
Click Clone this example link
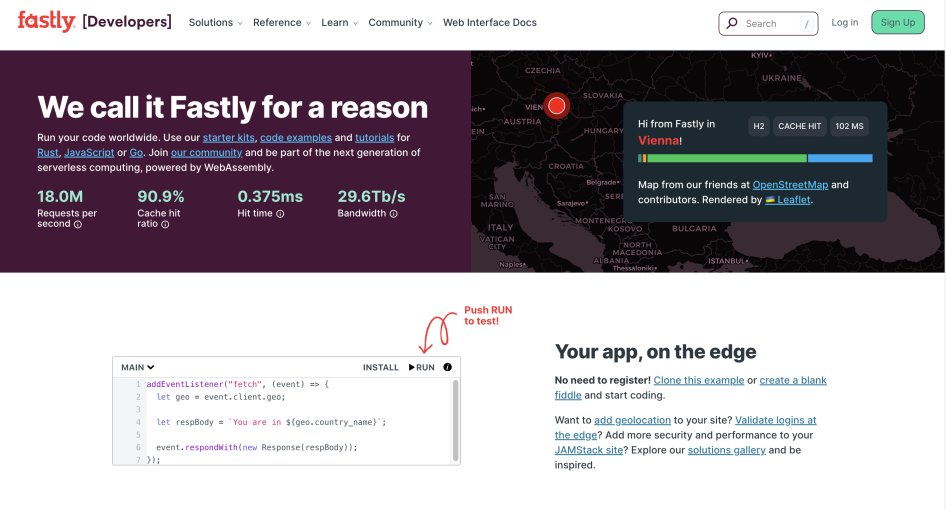699,380
